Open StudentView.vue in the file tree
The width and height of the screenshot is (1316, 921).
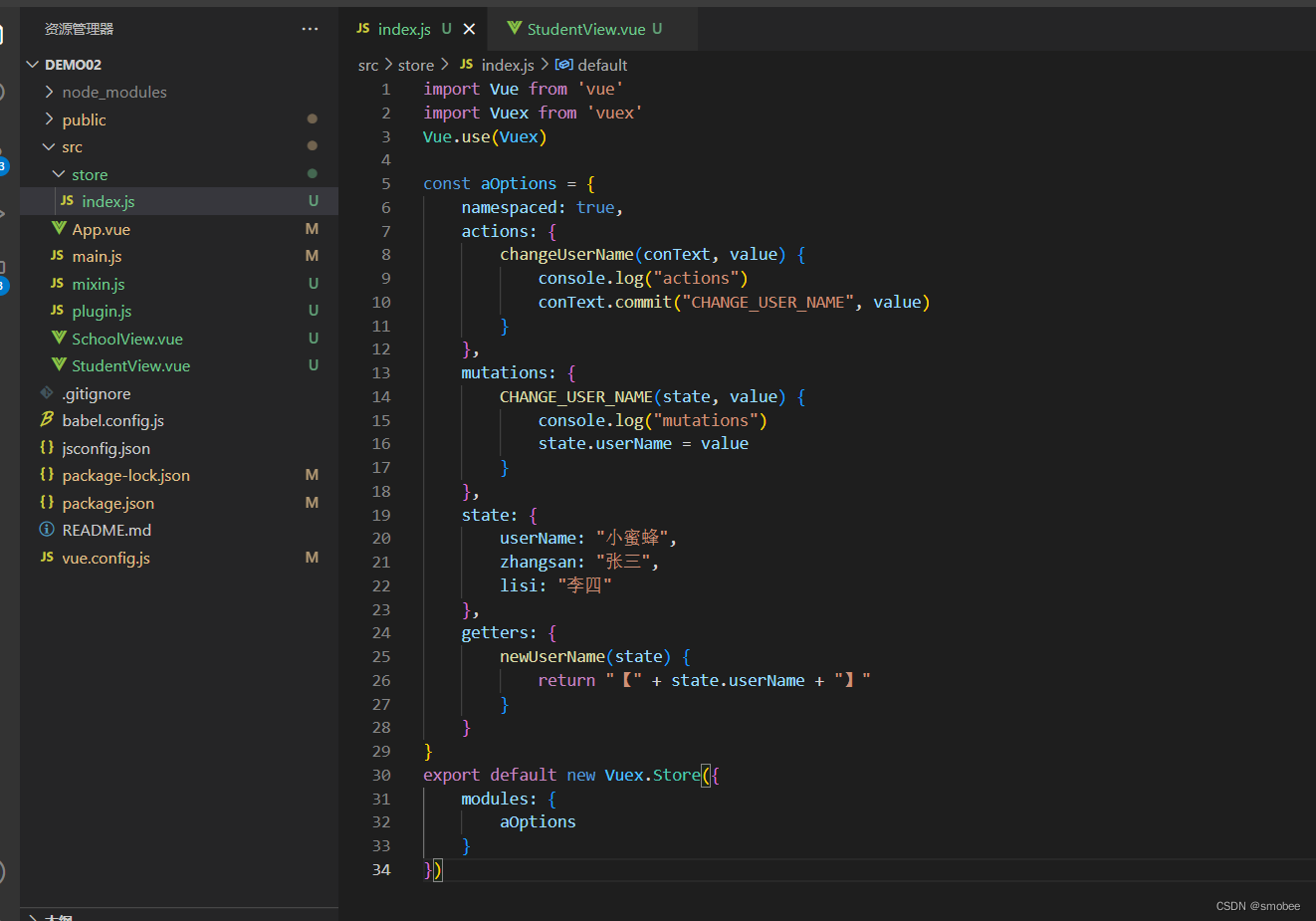tap(179, 365)
